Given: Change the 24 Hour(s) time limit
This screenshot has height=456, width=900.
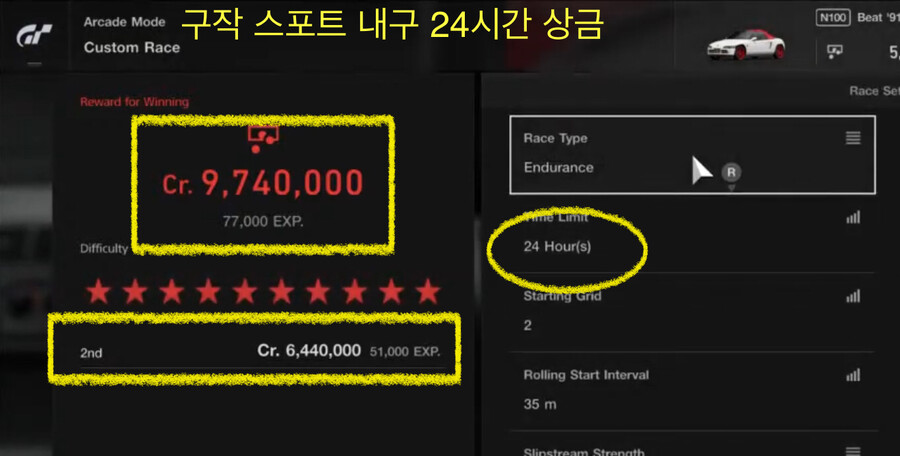Looking at the screenshot, I should [x=692, y=233].
